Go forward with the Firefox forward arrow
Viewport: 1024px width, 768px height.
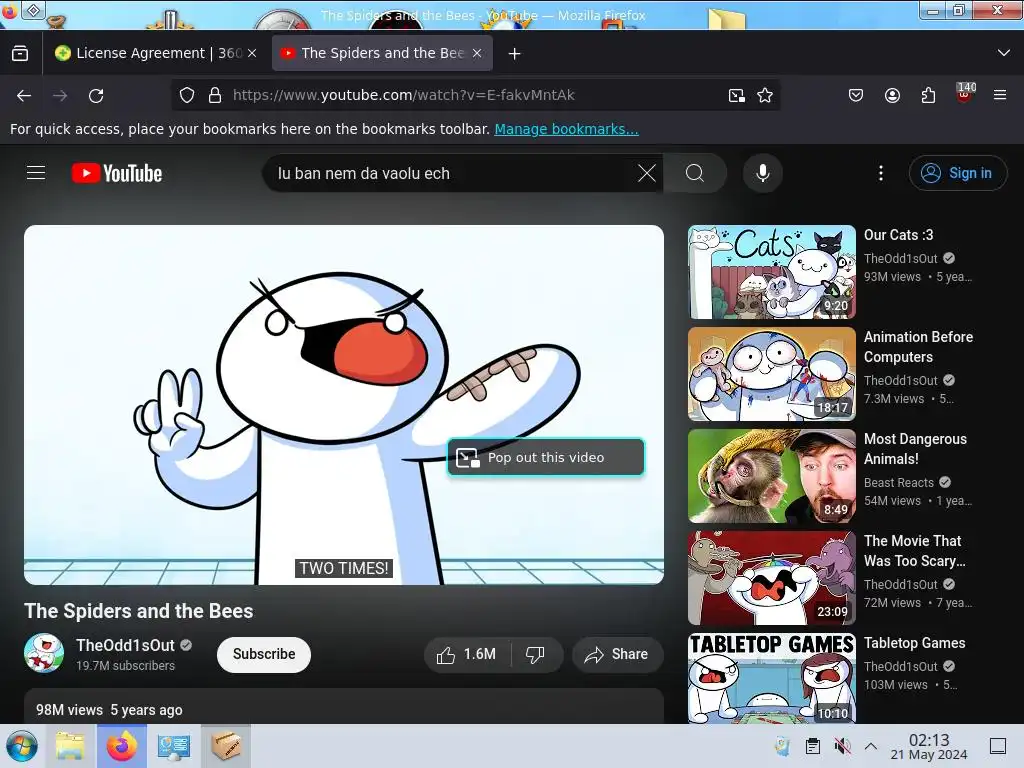(x=60, y=96)
